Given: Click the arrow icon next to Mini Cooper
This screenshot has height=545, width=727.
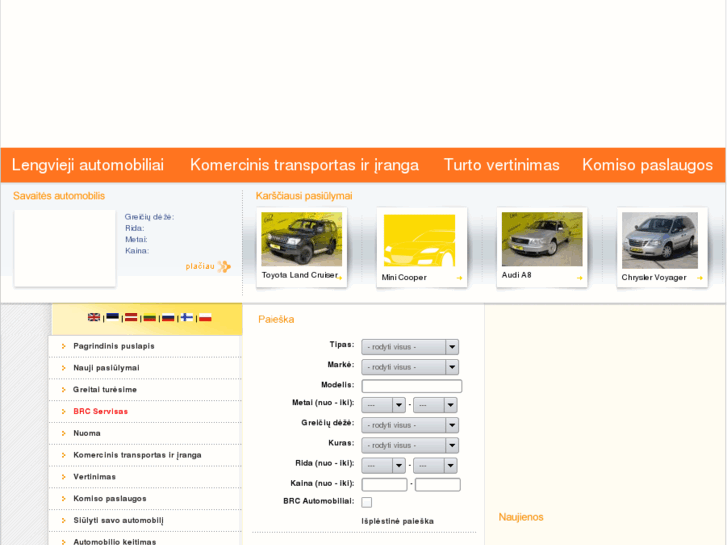Looking at the screenshot, I should 459,278.
